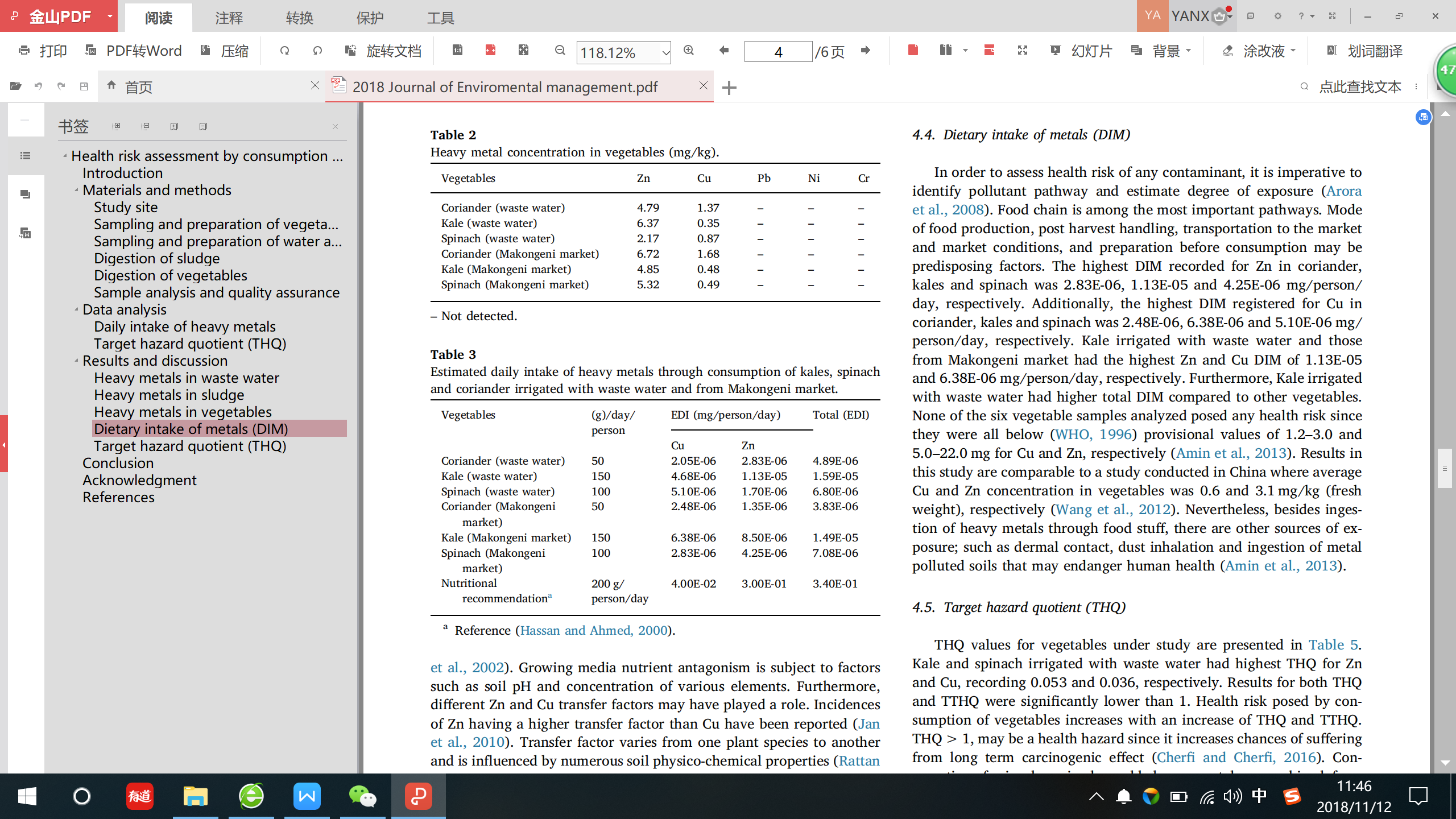Go to next page arrow

pos(866,51)
